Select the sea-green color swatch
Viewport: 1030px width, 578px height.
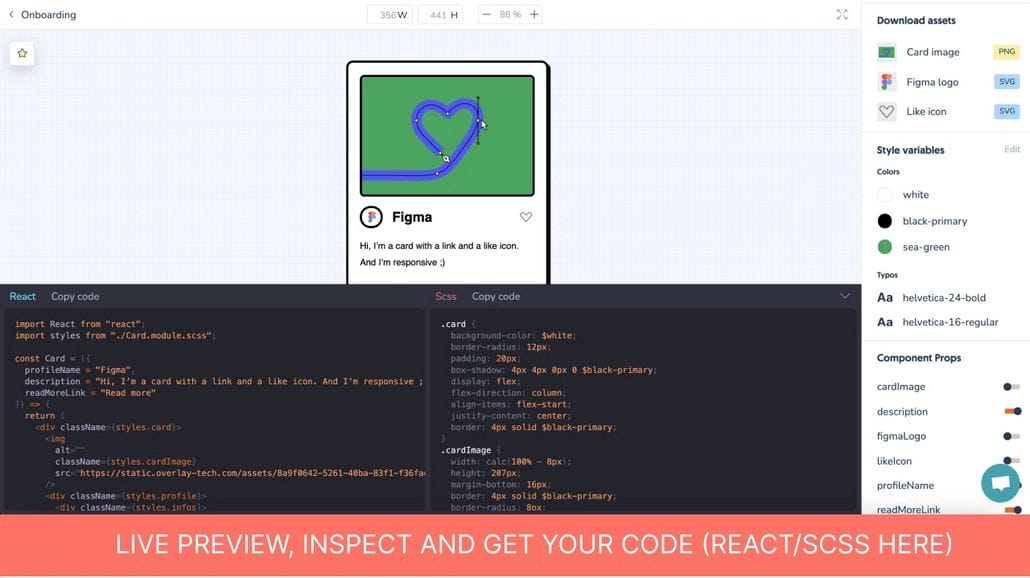point(885,247)
